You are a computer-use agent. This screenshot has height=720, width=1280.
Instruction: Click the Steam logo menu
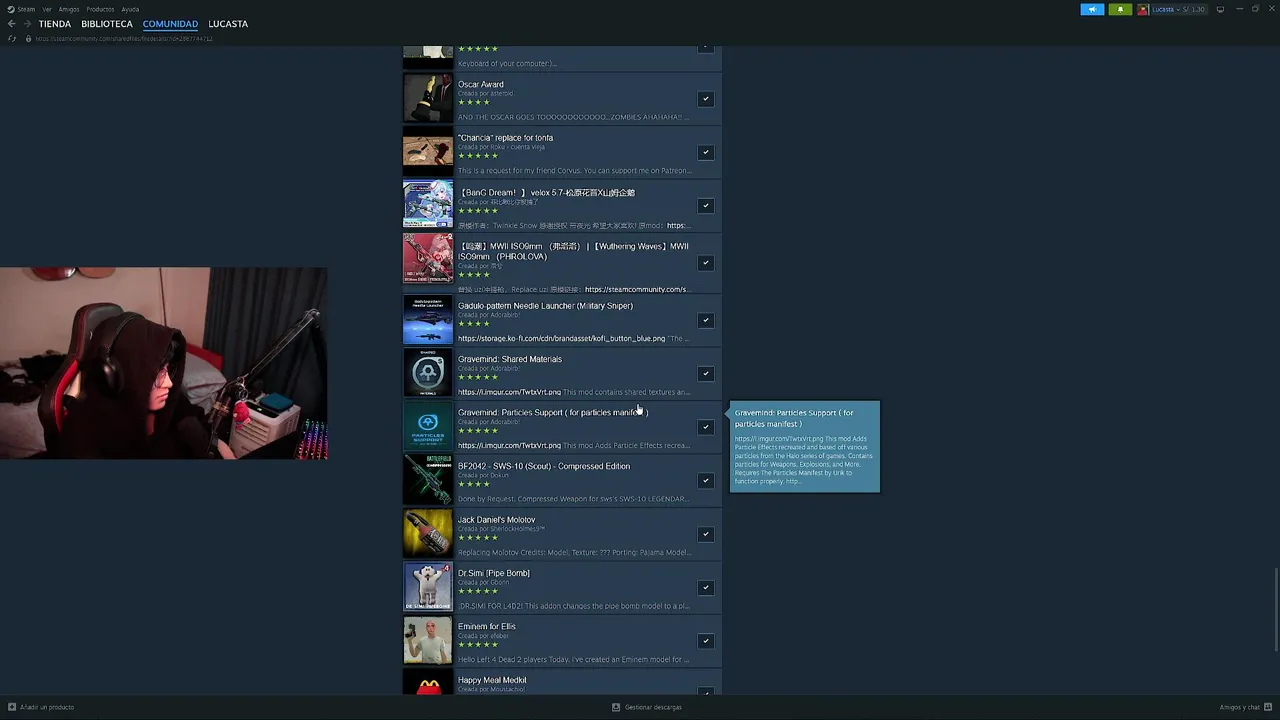click(x=20, y=9)
